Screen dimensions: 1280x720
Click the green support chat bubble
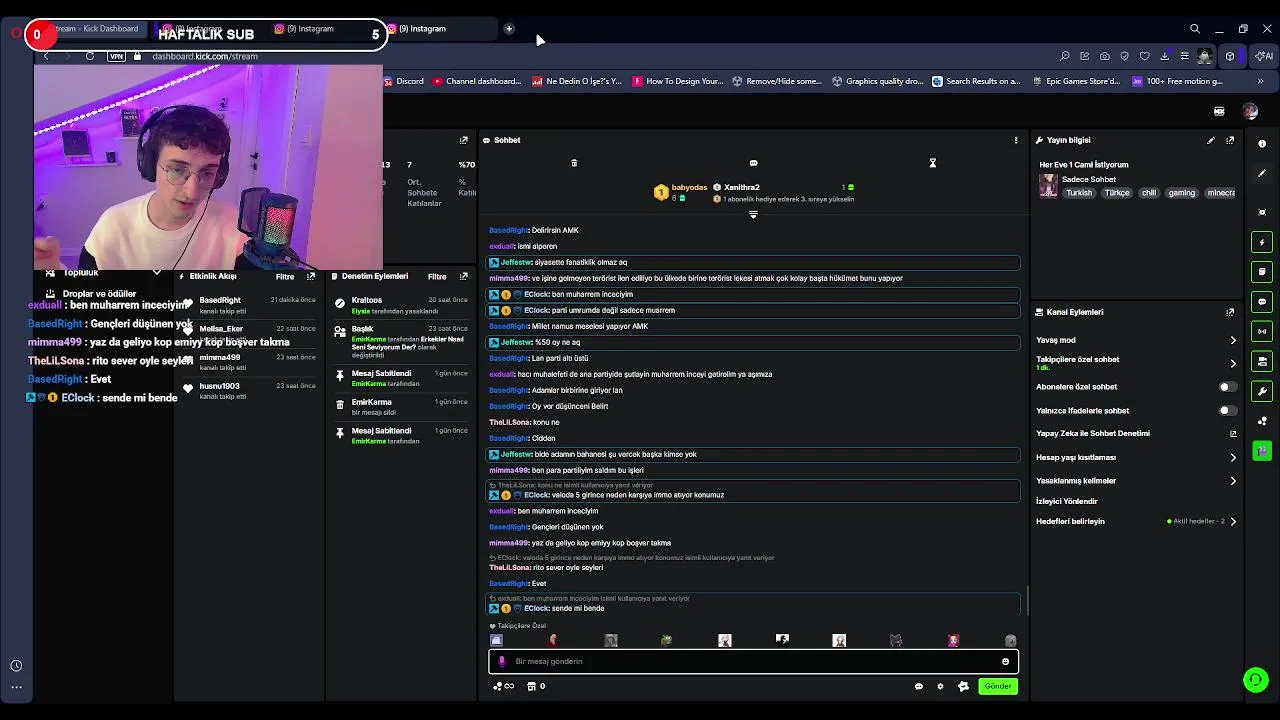[1255, 680]
